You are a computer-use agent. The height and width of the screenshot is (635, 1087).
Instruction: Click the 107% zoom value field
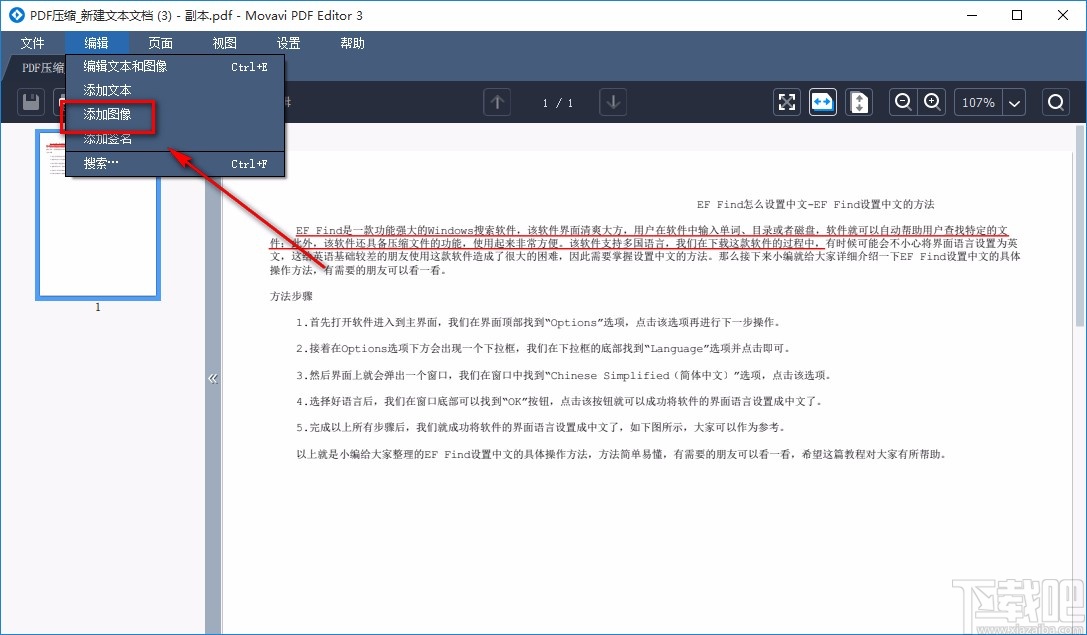pyautogui.click(x=976, y=102)
